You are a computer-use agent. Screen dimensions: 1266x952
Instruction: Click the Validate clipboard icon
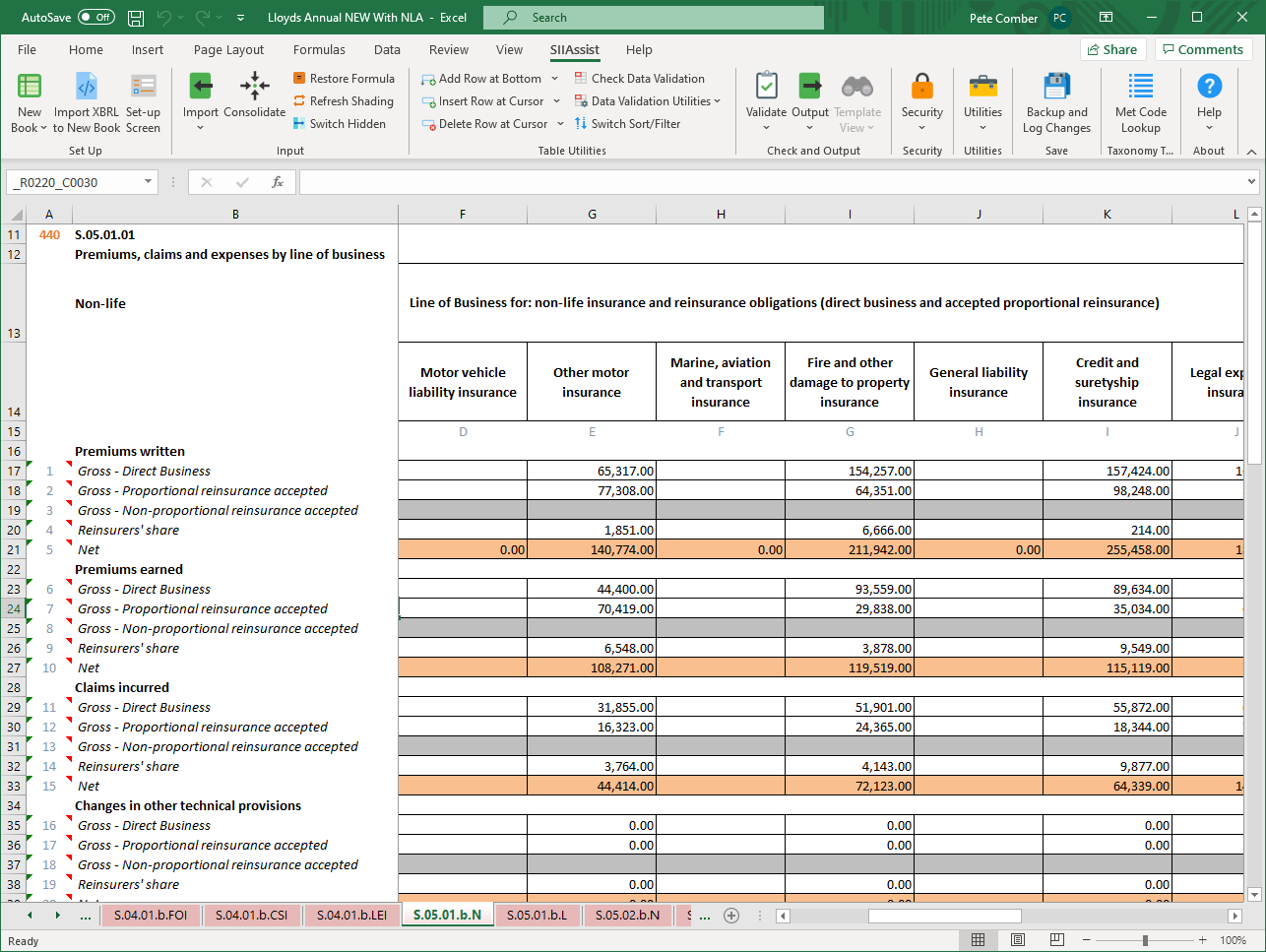[766, 87]
